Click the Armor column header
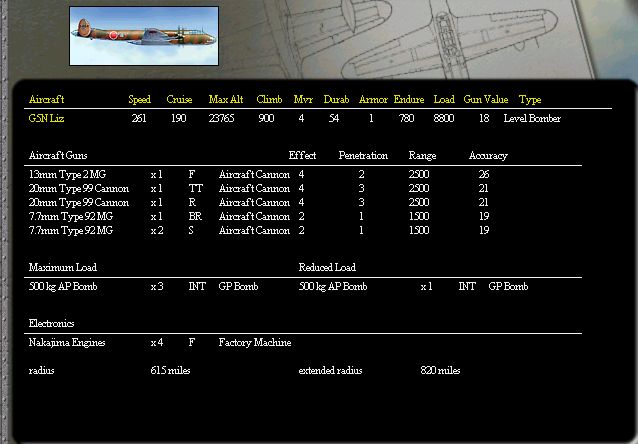 pos(373,99)
